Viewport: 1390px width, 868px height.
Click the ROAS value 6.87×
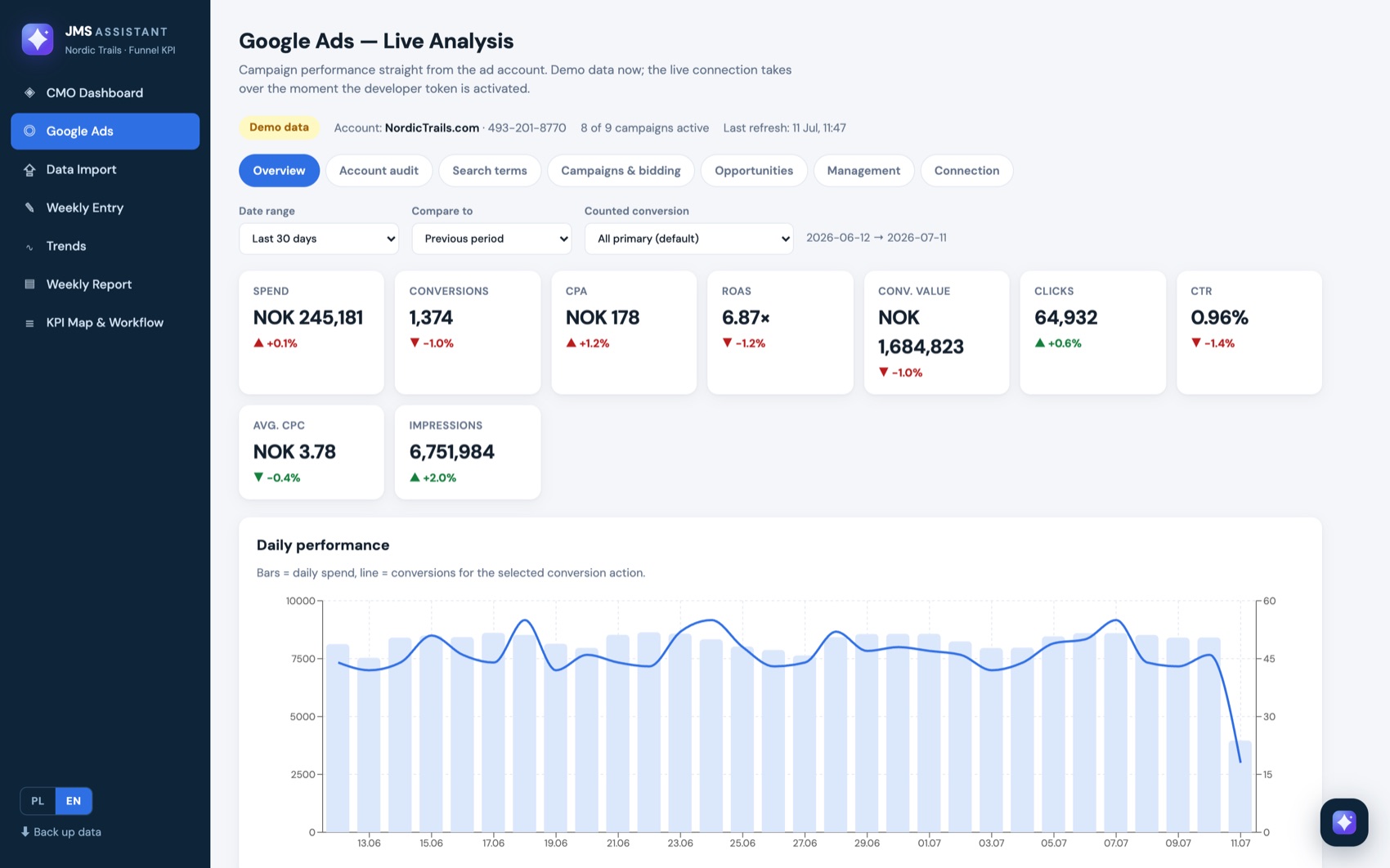tap(746, 317)
